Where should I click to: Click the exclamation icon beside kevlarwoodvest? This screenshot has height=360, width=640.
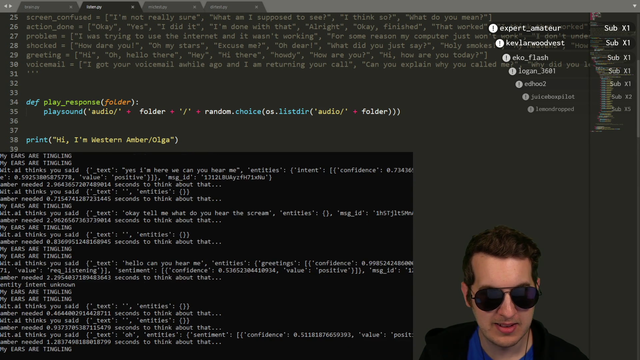(500, 43)
